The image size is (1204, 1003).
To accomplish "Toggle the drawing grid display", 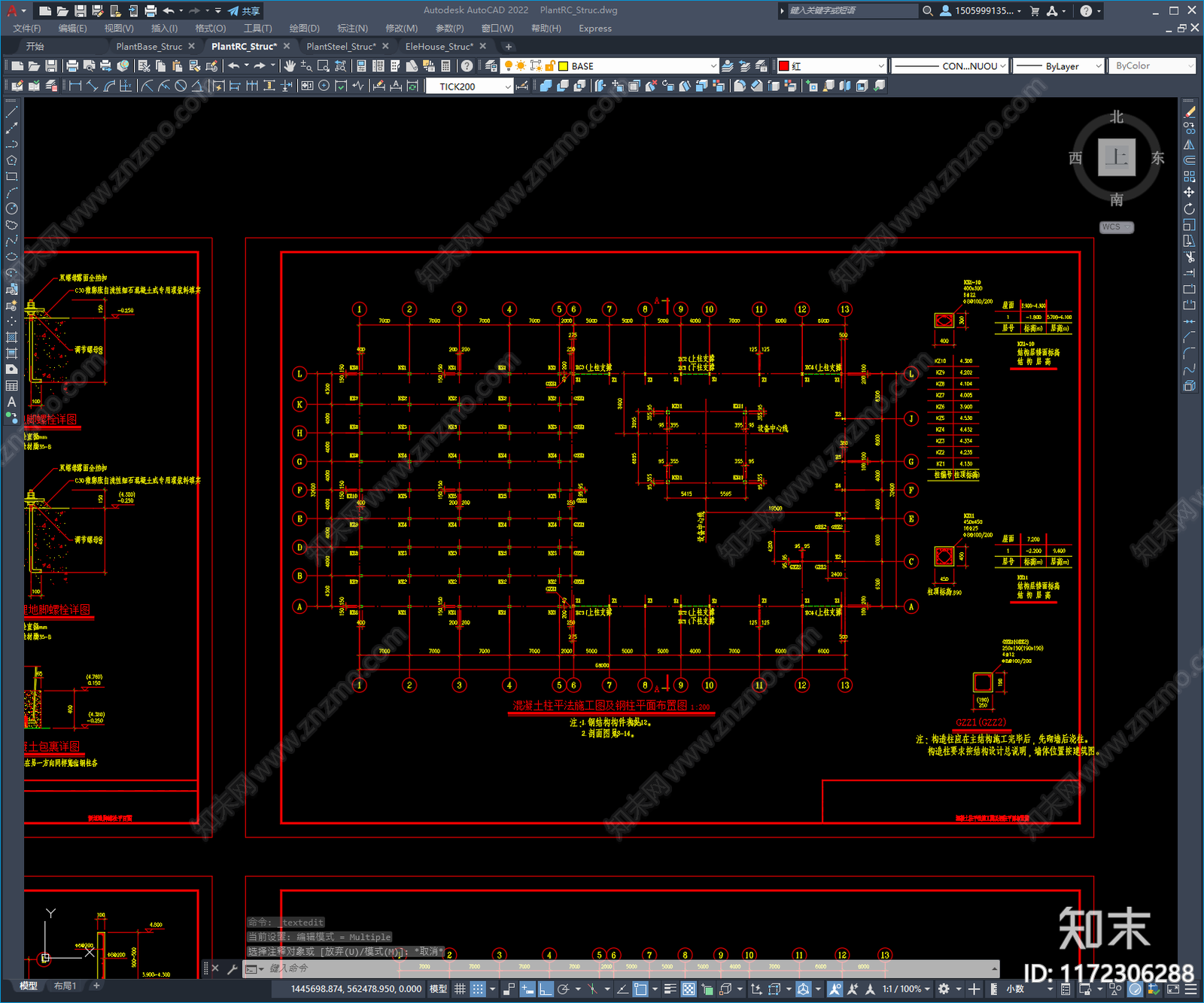I will coord(460,989).
